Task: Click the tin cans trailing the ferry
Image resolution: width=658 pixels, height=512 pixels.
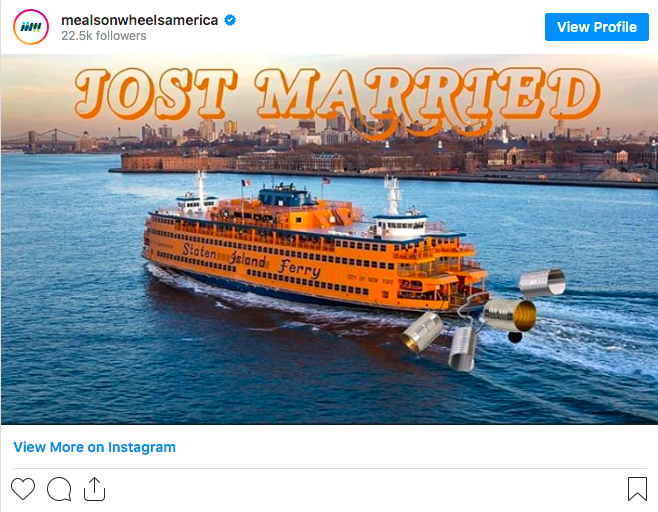Action: pos(483,321)
